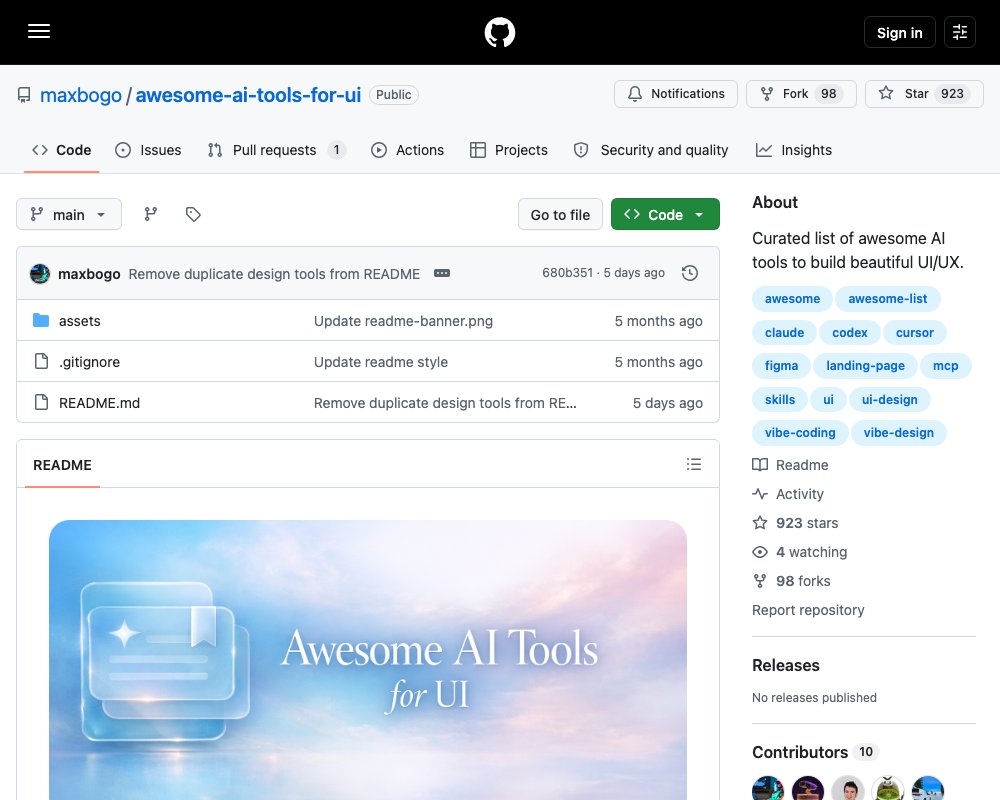Expand the green Code dropdown
The image size is (1000, 800).
pyautogui.click(x=665, y=214)
